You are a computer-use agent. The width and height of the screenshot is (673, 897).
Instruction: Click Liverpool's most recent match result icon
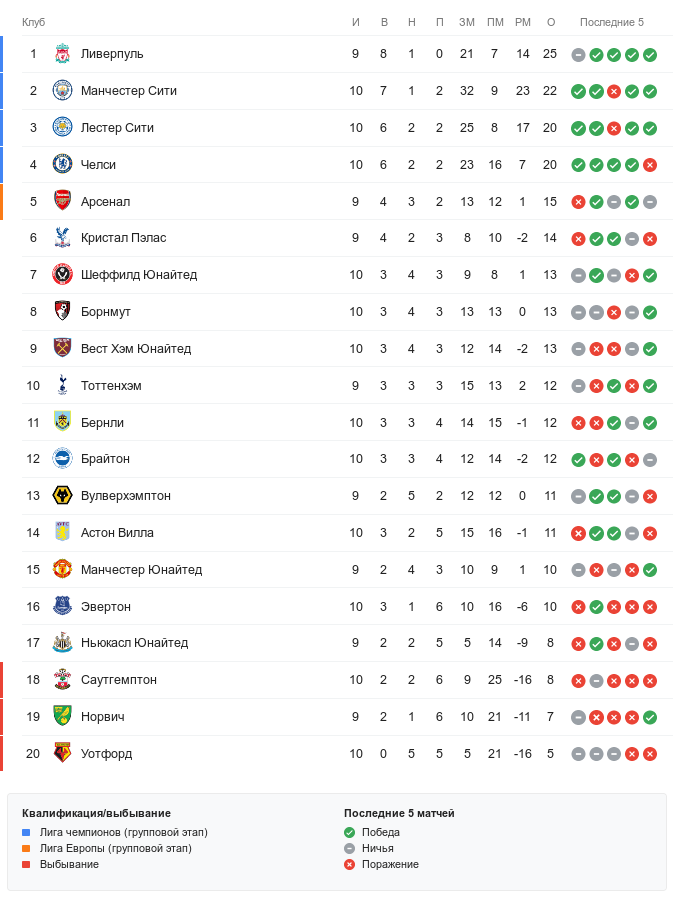tap(650, 54)
